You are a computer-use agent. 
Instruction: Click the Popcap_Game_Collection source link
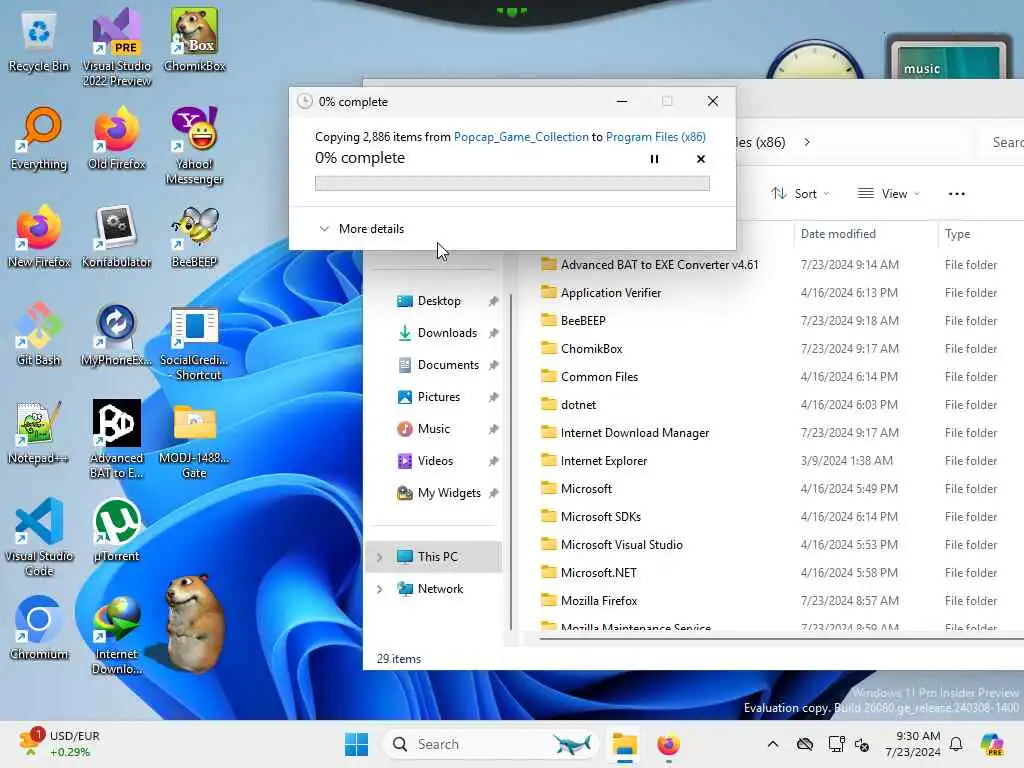521,136
